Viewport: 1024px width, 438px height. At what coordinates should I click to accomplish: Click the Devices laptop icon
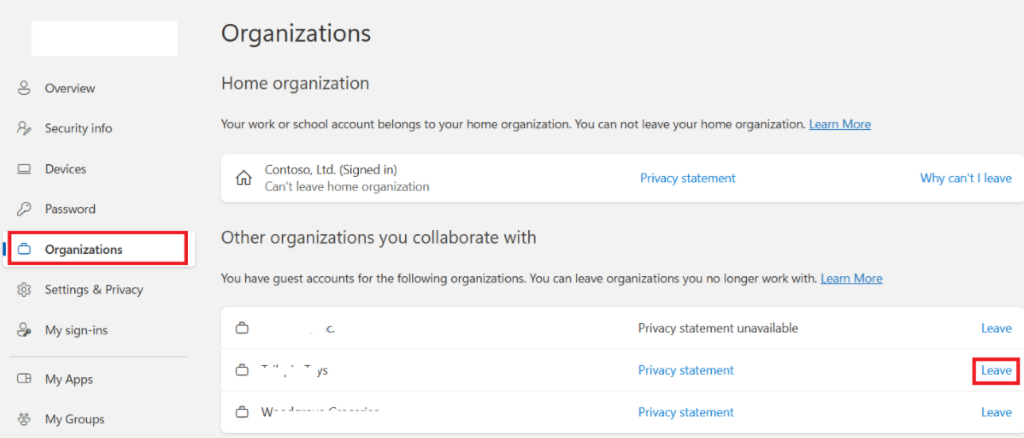coord(24,169)
